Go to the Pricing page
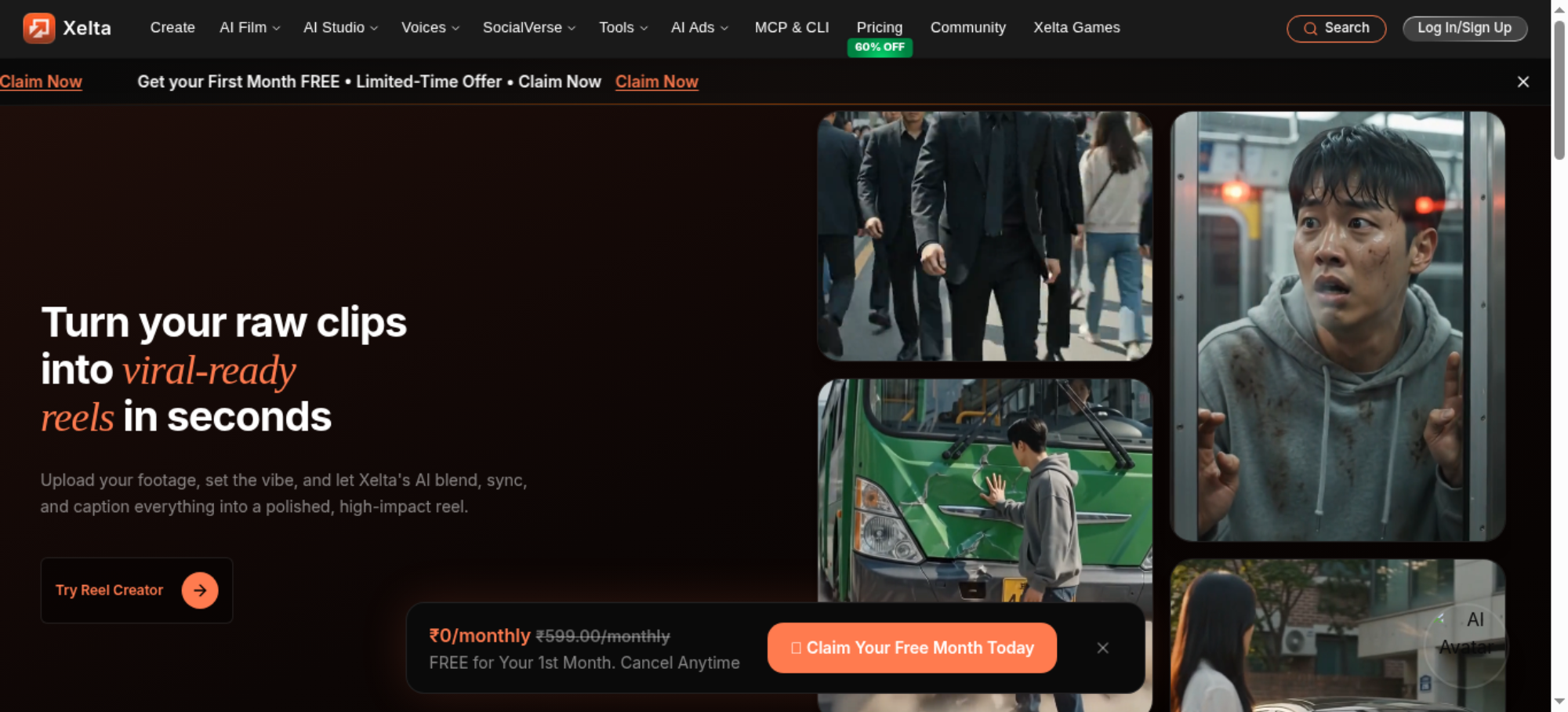 880,27
